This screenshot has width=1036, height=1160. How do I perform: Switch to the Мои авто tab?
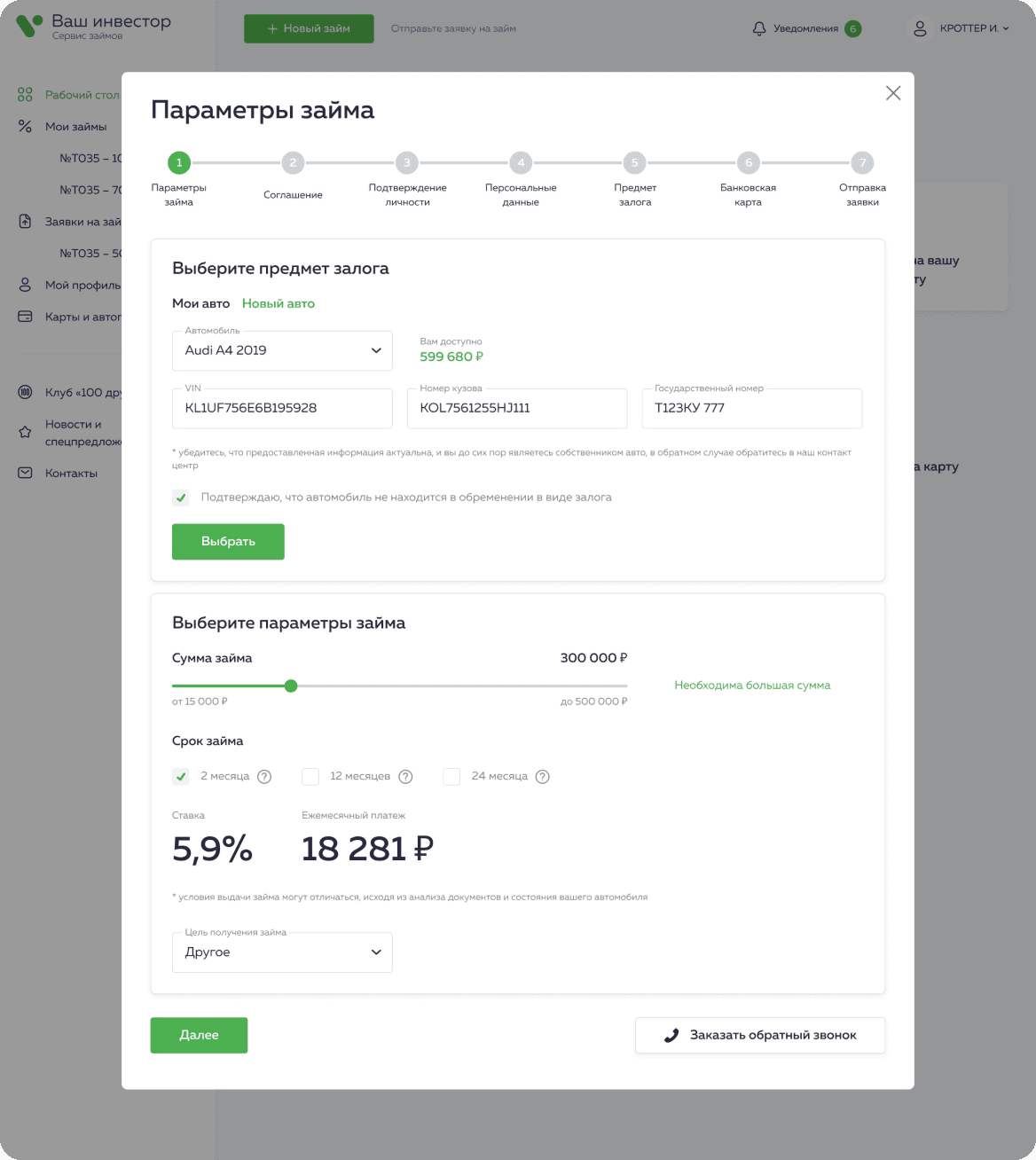[x=200, y=303]
